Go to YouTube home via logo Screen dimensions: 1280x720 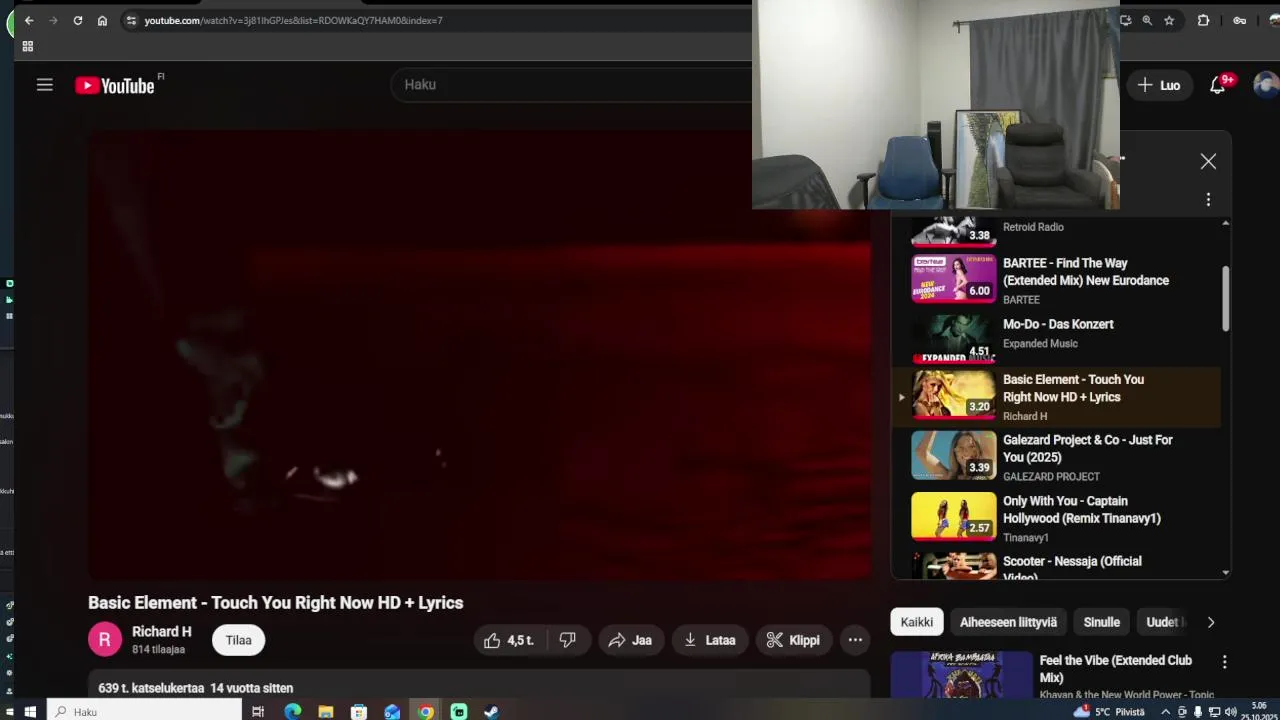coord(114,86)
